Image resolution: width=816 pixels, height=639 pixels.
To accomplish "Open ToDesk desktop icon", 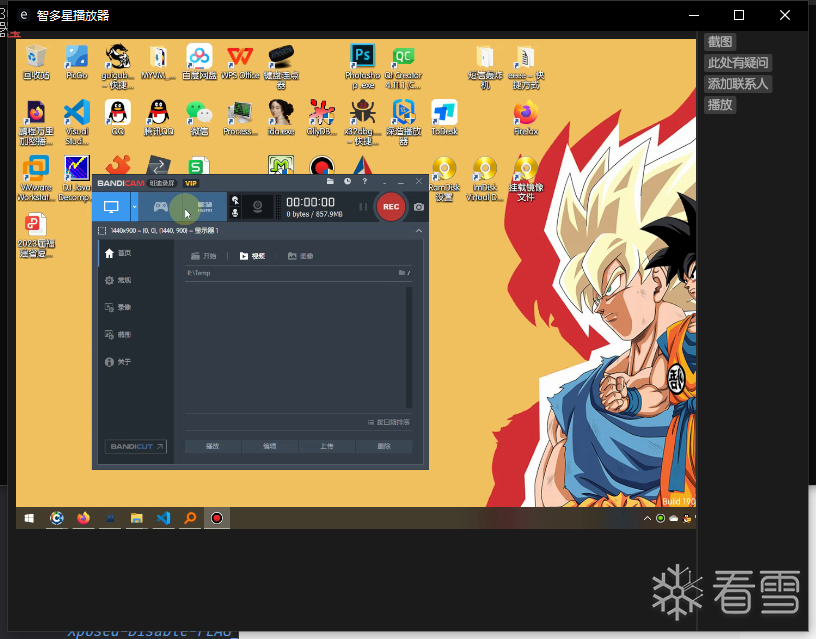I will (444, 118).
